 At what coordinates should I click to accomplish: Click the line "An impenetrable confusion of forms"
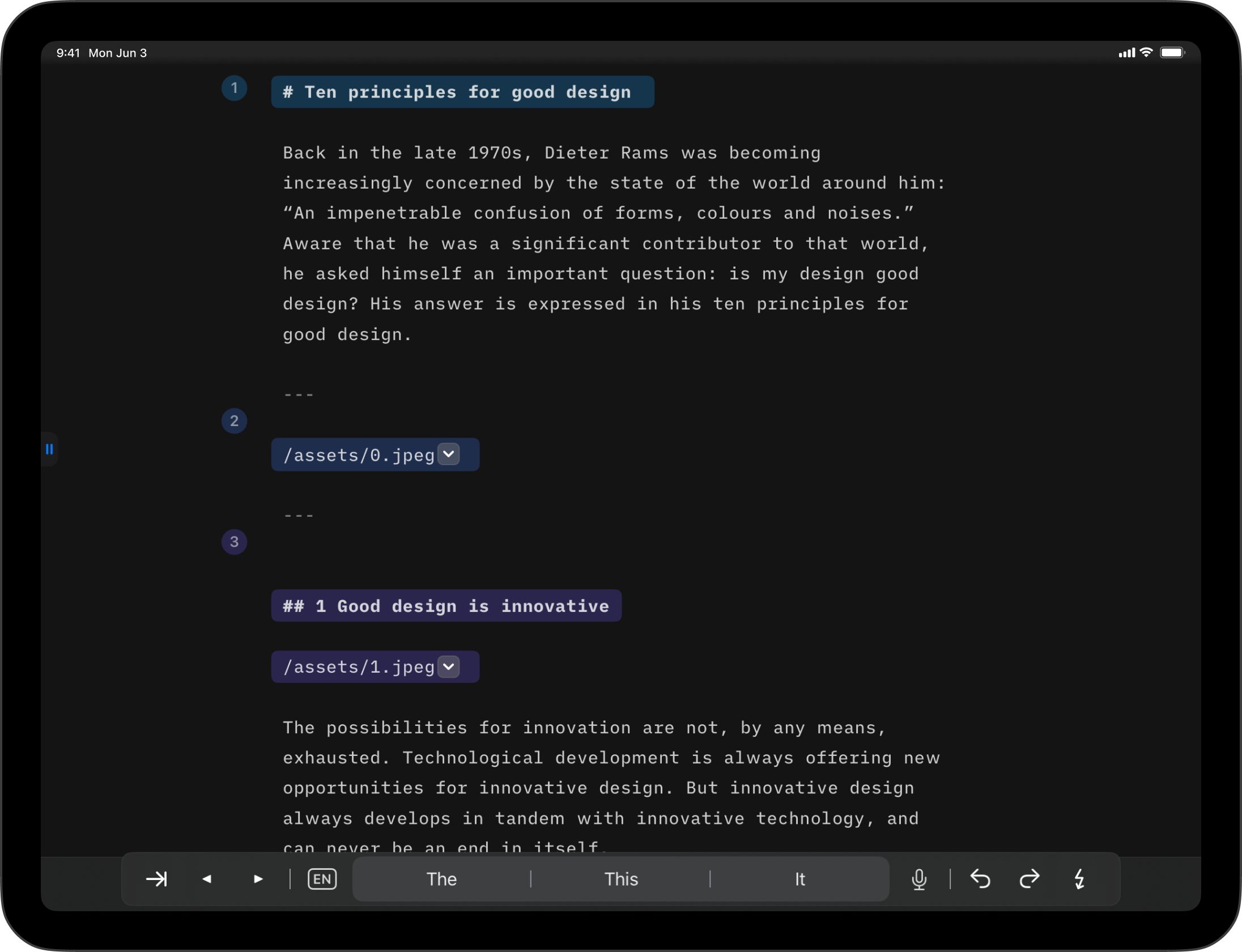tap(598, 213)
